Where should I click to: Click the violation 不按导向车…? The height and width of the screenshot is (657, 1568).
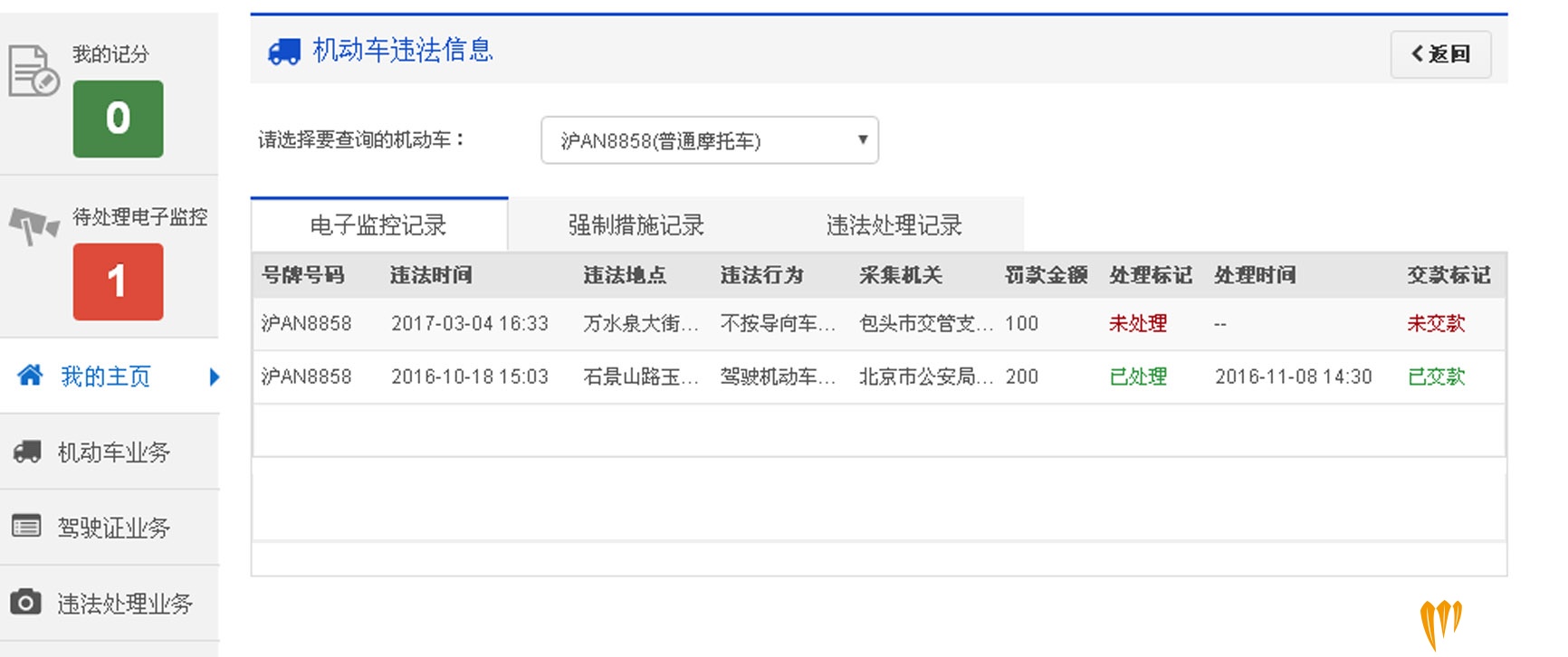pos(779,324)
